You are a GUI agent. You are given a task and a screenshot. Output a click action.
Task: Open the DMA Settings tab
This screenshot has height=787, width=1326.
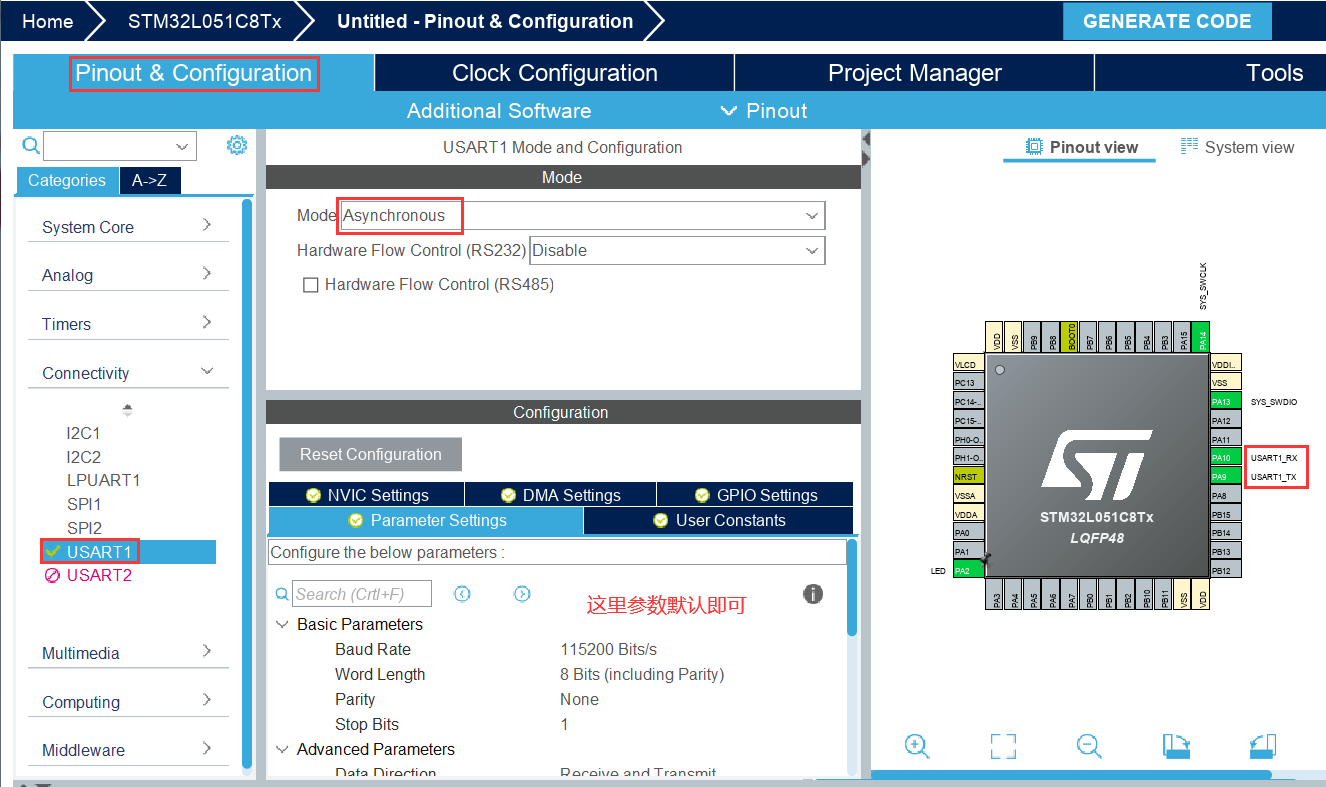(560, 495)
